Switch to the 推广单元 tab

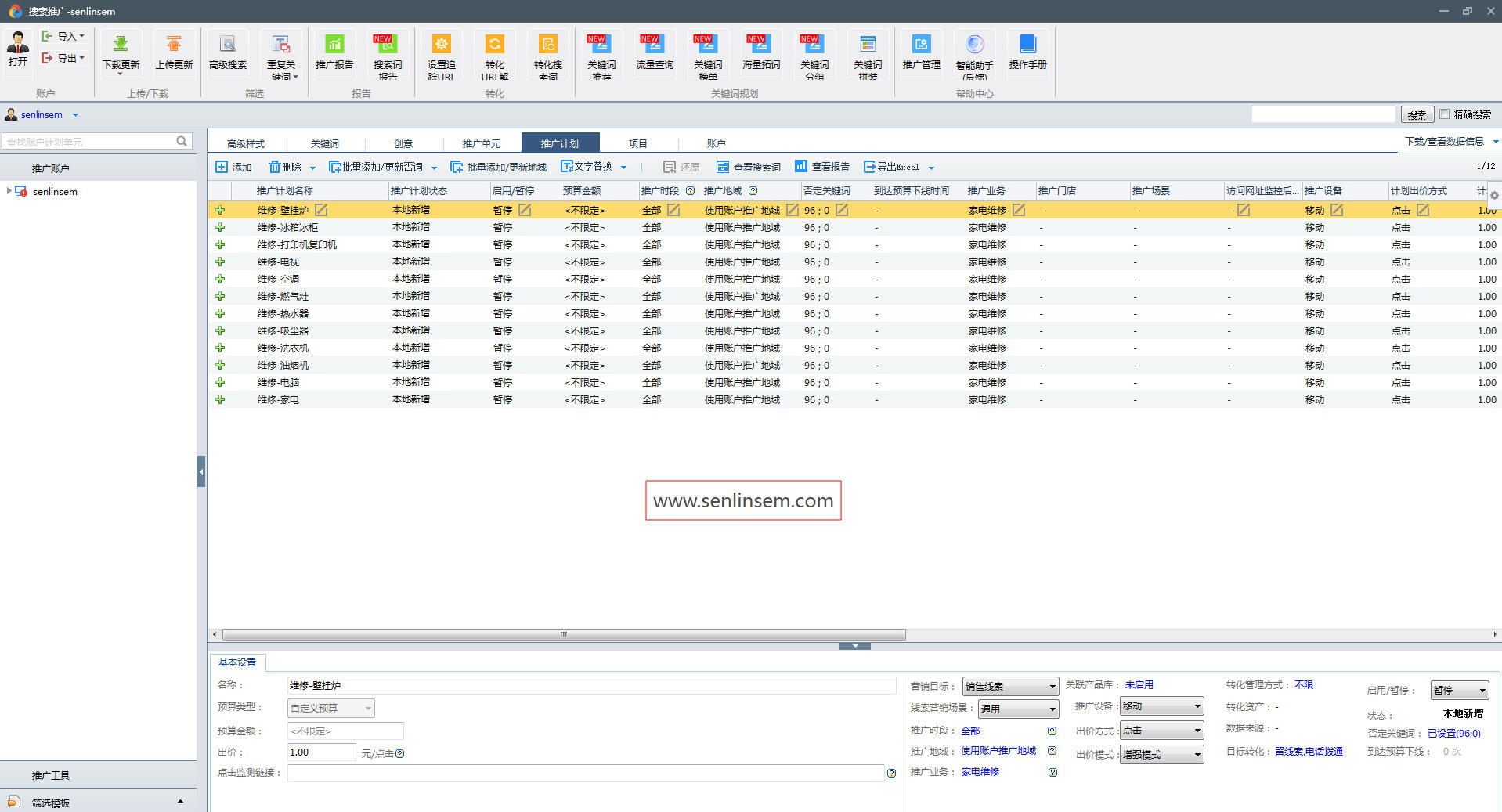[x=481, y=143]
